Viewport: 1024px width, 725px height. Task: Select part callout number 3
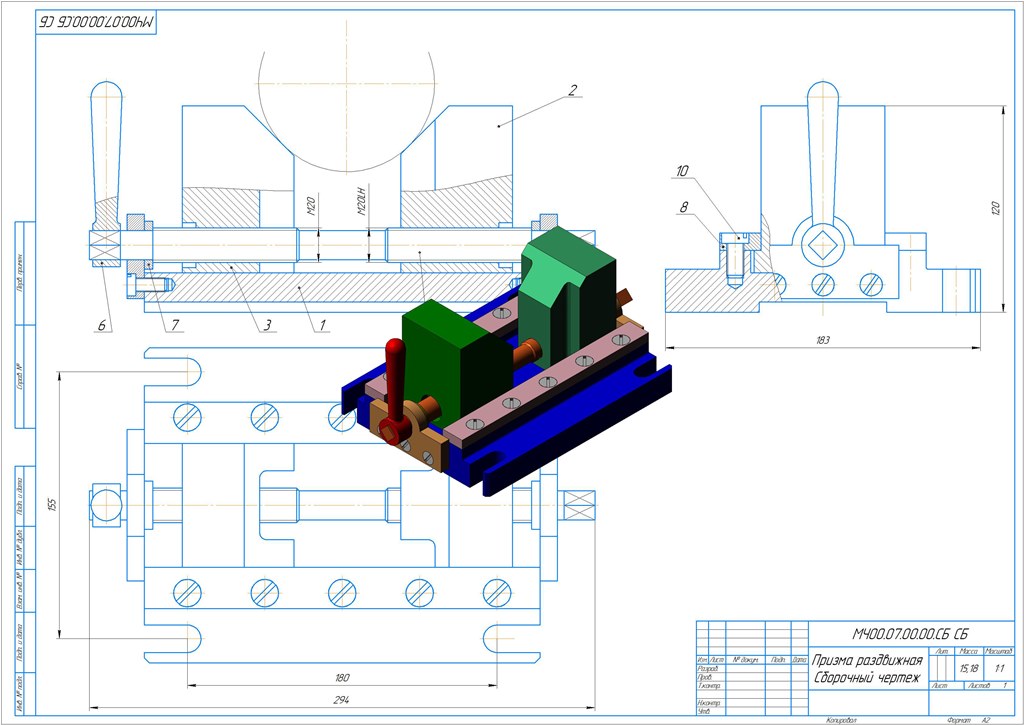[268, 325]
